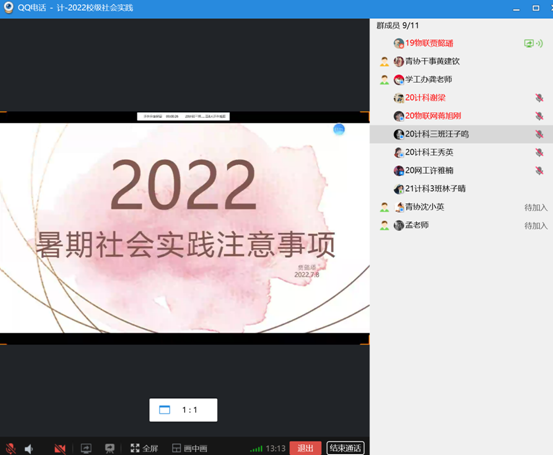553x455 pixels.
Task: Select member 学工办龚老师
Action: point(461,79)
